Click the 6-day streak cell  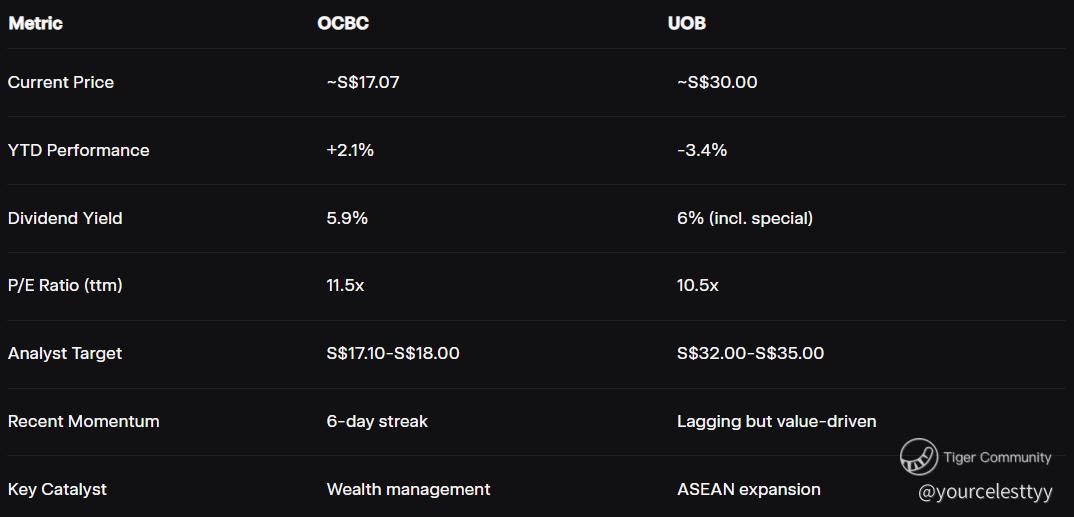[376, 421]
